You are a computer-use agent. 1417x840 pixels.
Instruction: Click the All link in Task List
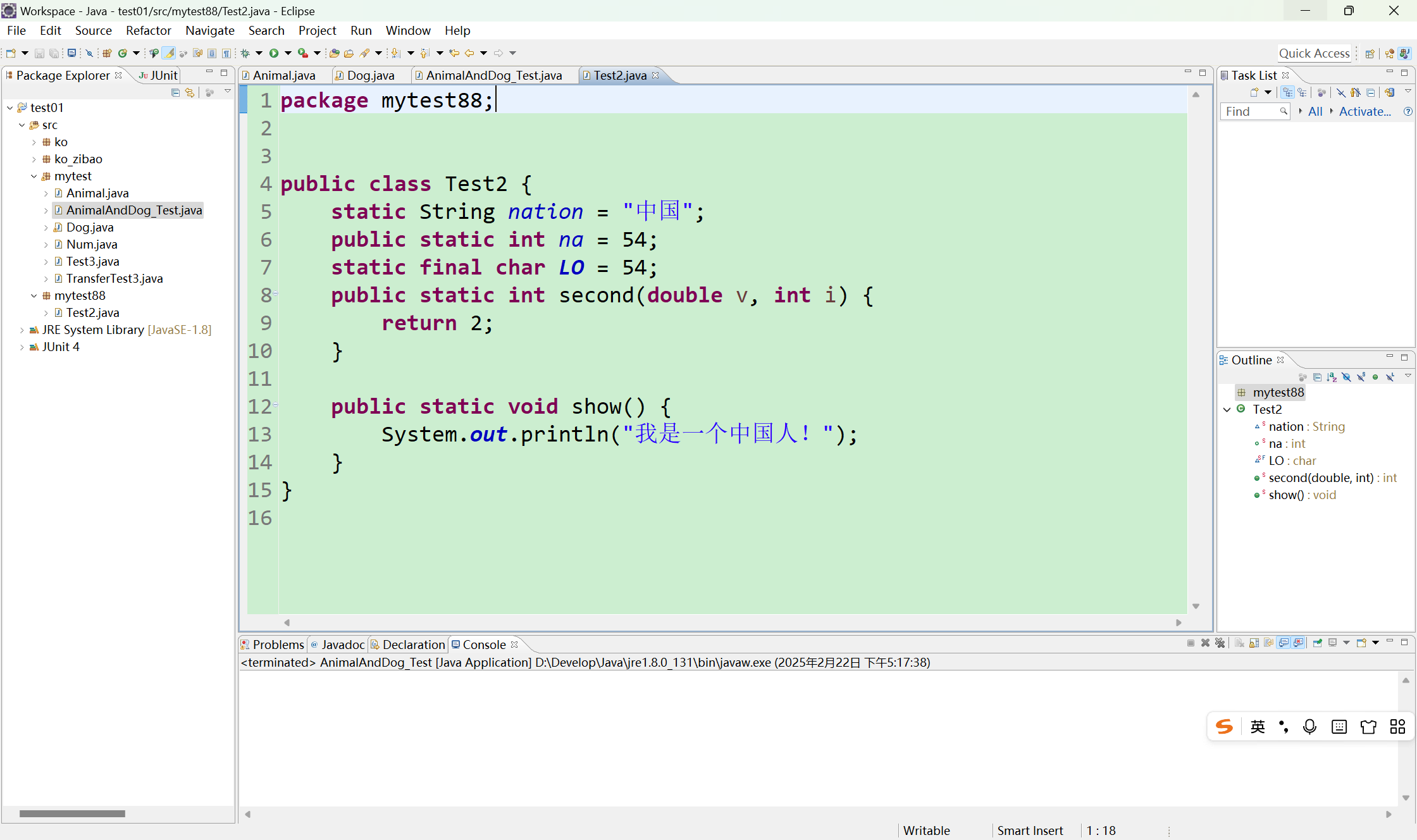point(1315,111)
